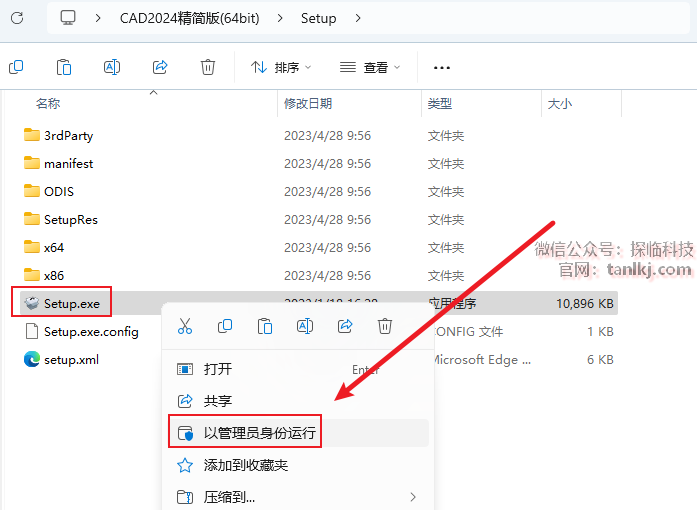Click the 10,896 KB size cell

coord(585,304)
